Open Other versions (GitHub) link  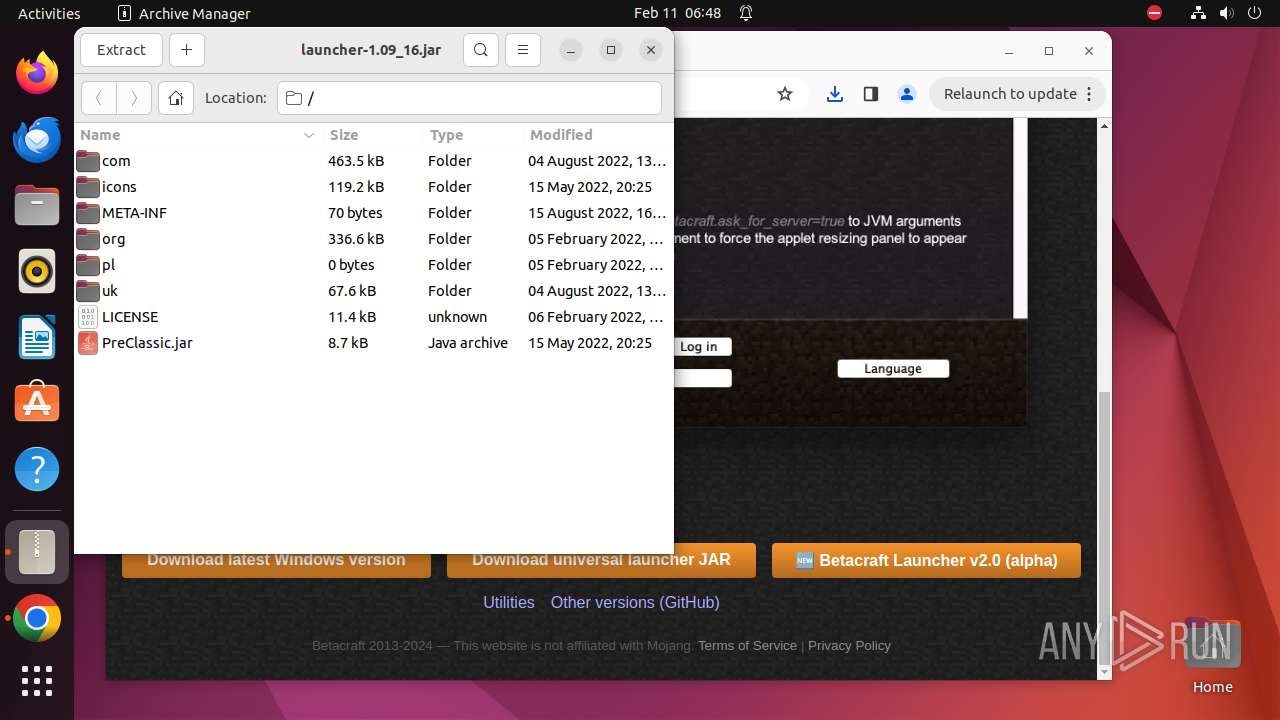[635, 602]
